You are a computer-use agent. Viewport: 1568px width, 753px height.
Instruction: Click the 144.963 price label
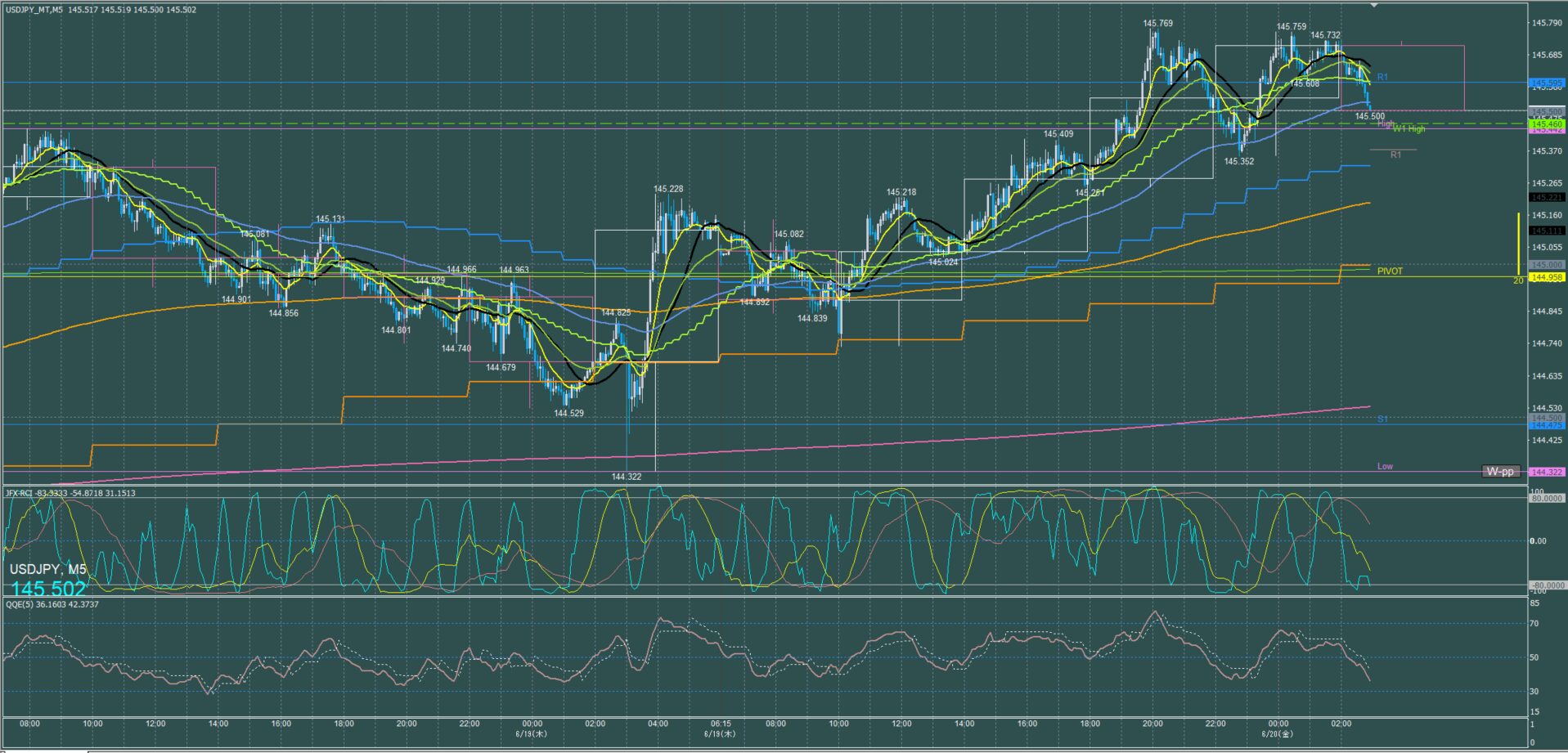[x=514, y=270]
